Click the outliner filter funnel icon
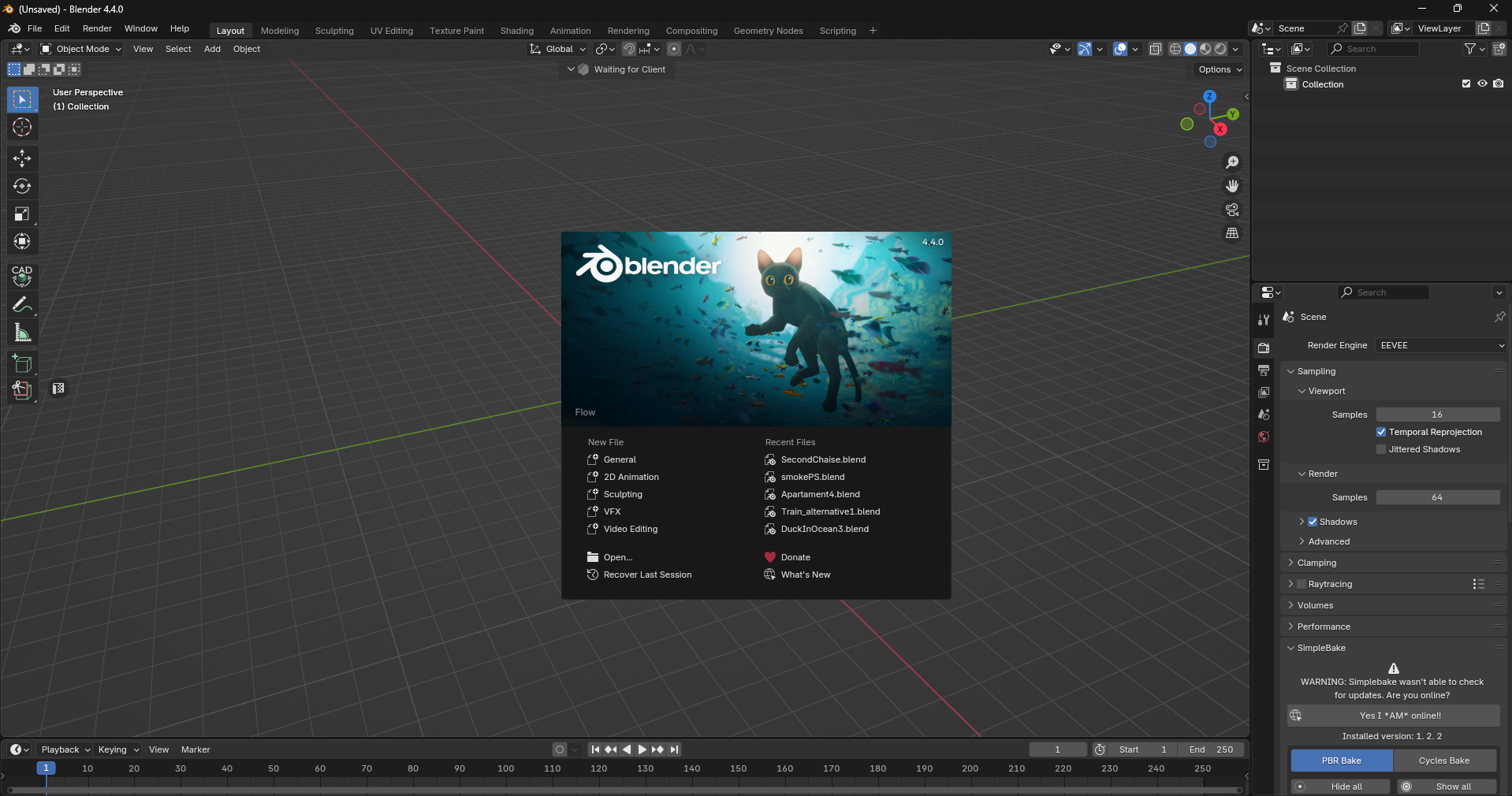Image resolution: width=1512 pixels, height=796 pixels. (1470, 49)
